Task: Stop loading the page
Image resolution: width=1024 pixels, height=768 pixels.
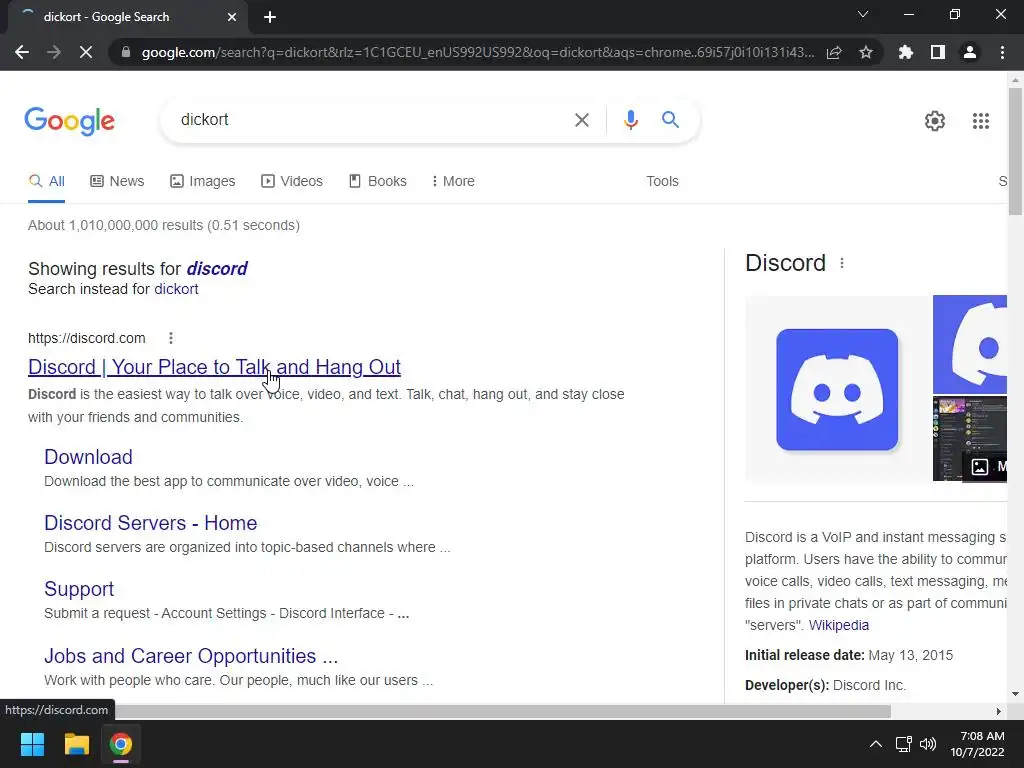Action: (x=86, y=52)
